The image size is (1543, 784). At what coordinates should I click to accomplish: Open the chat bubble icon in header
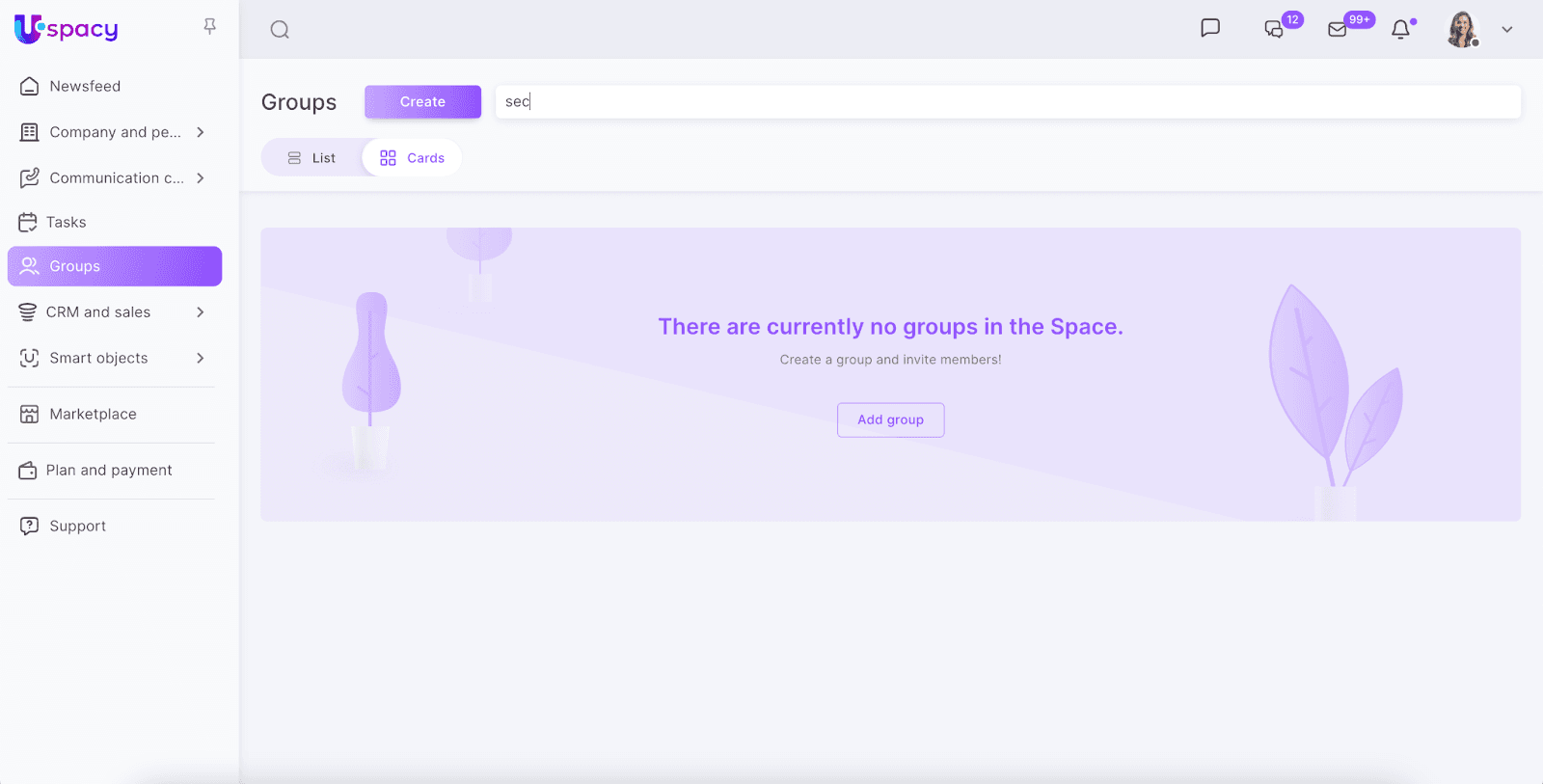coord(1210,28)
